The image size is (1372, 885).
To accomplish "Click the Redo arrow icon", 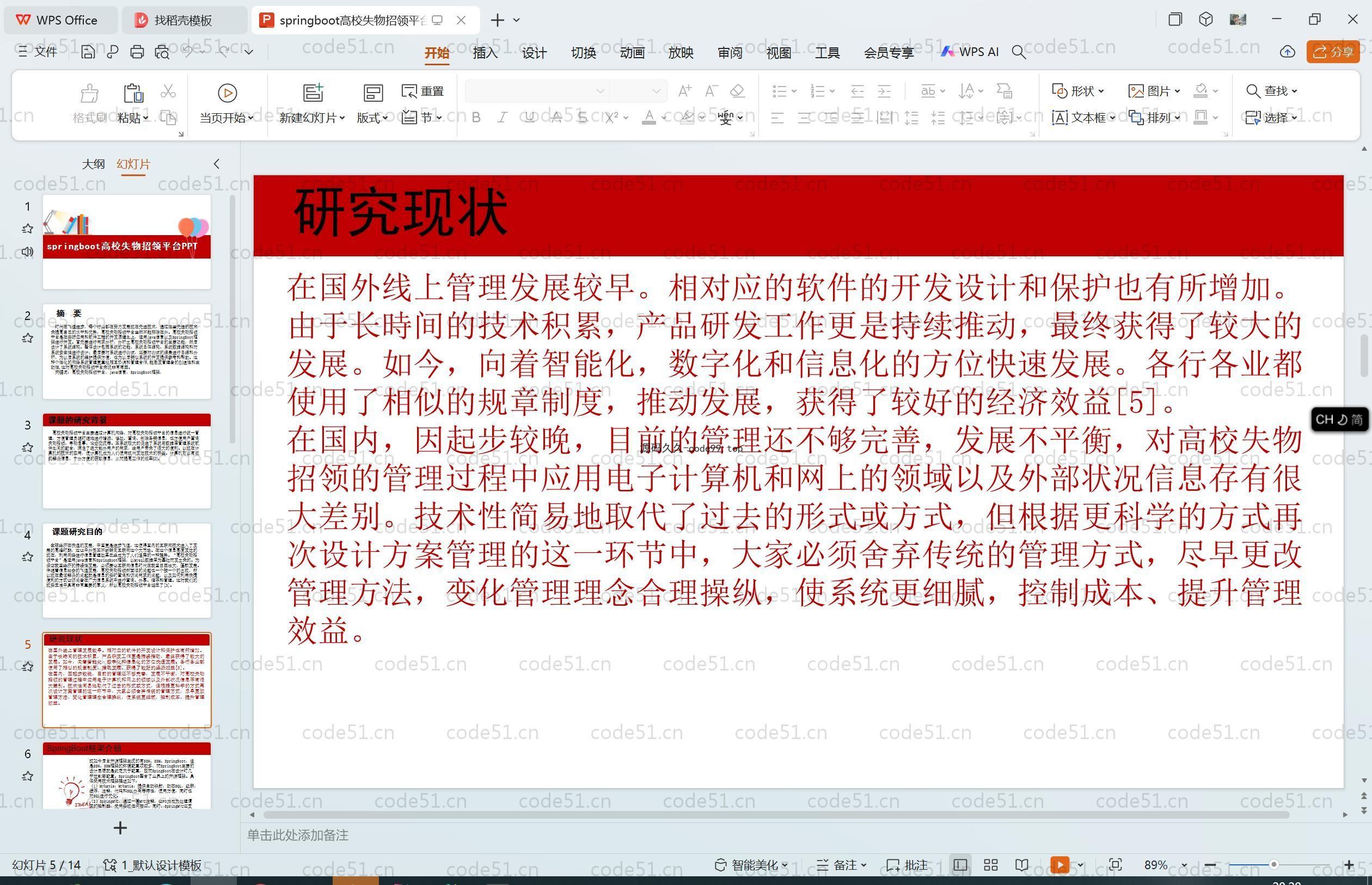I will coord(224,52).
